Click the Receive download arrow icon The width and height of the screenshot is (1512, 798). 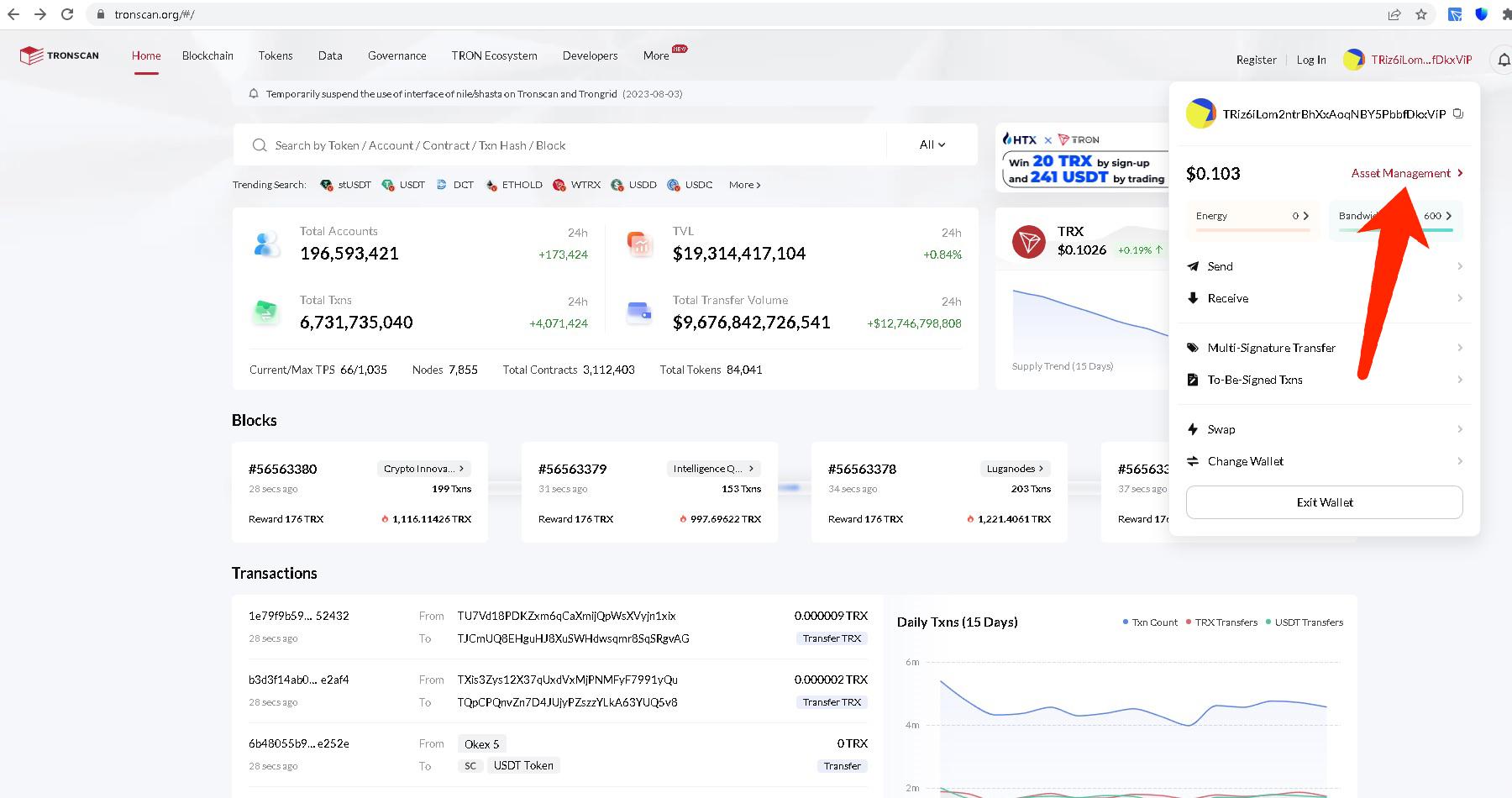1193,298
